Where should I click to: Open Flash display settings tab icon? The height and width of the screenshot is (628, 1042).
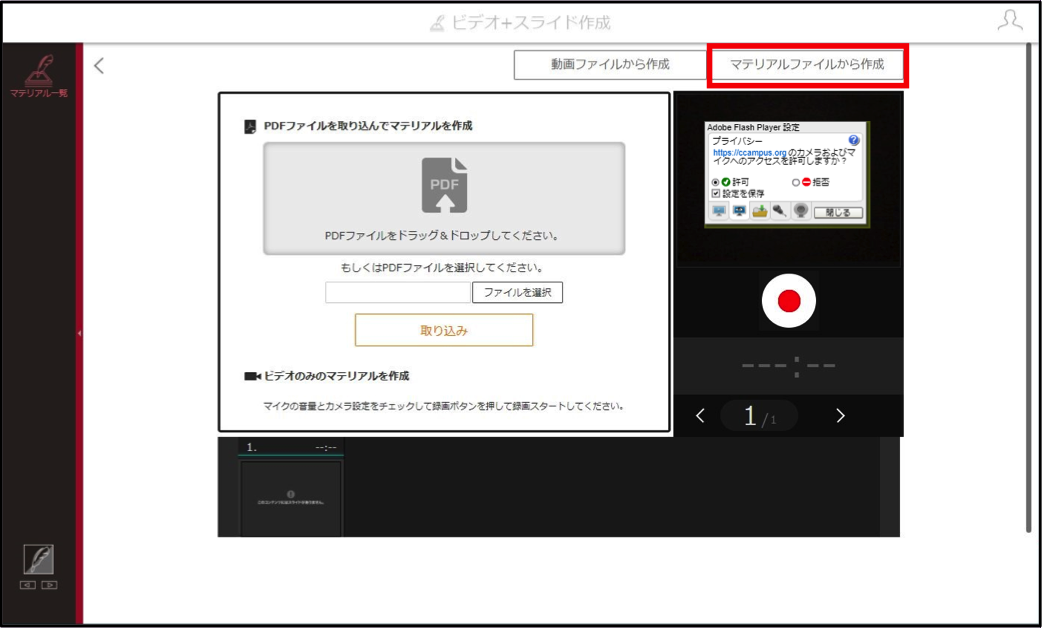(x=719, y=211)
